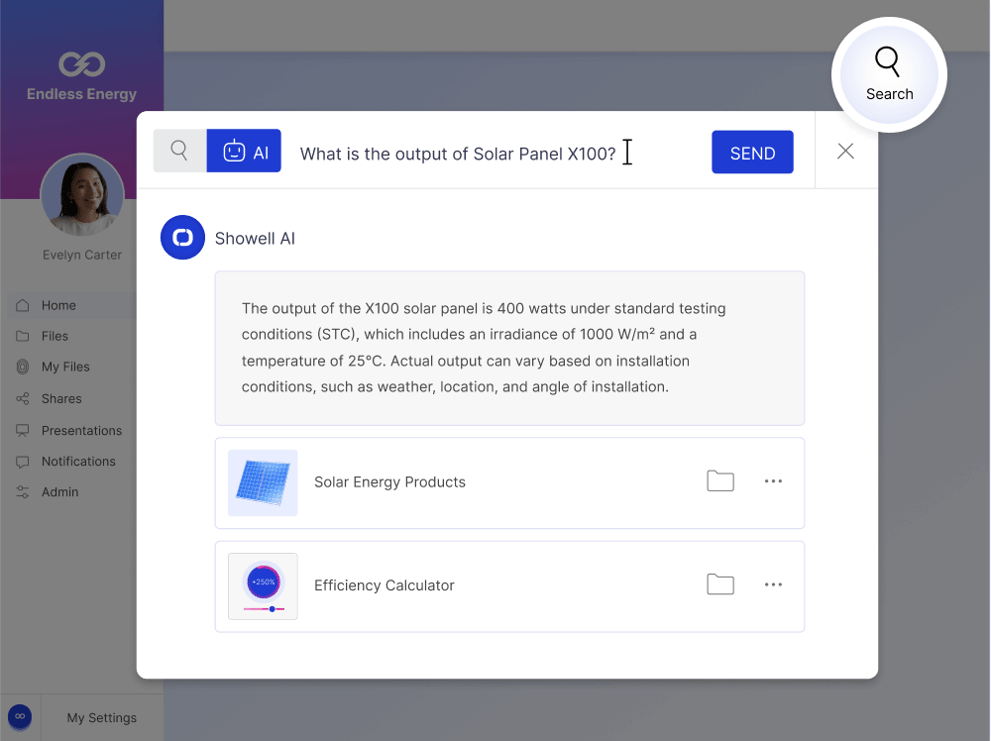
Task: Open the folder icon beside Solar Energy Products
Action: click(720, 481)
